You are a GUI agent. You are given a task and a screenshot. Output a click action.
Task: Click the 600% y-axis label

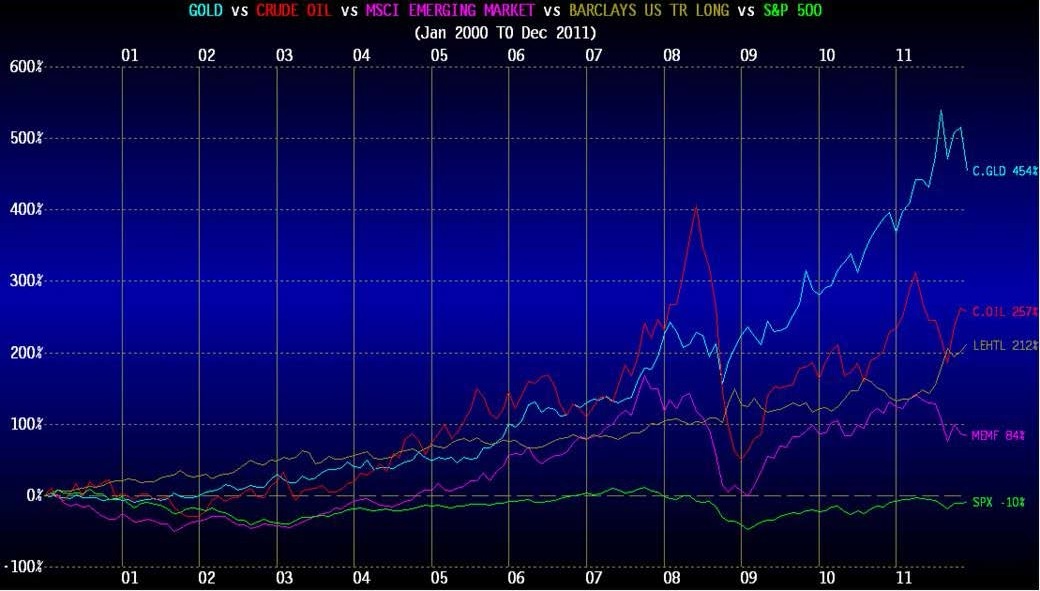click(x=22, y=67)
